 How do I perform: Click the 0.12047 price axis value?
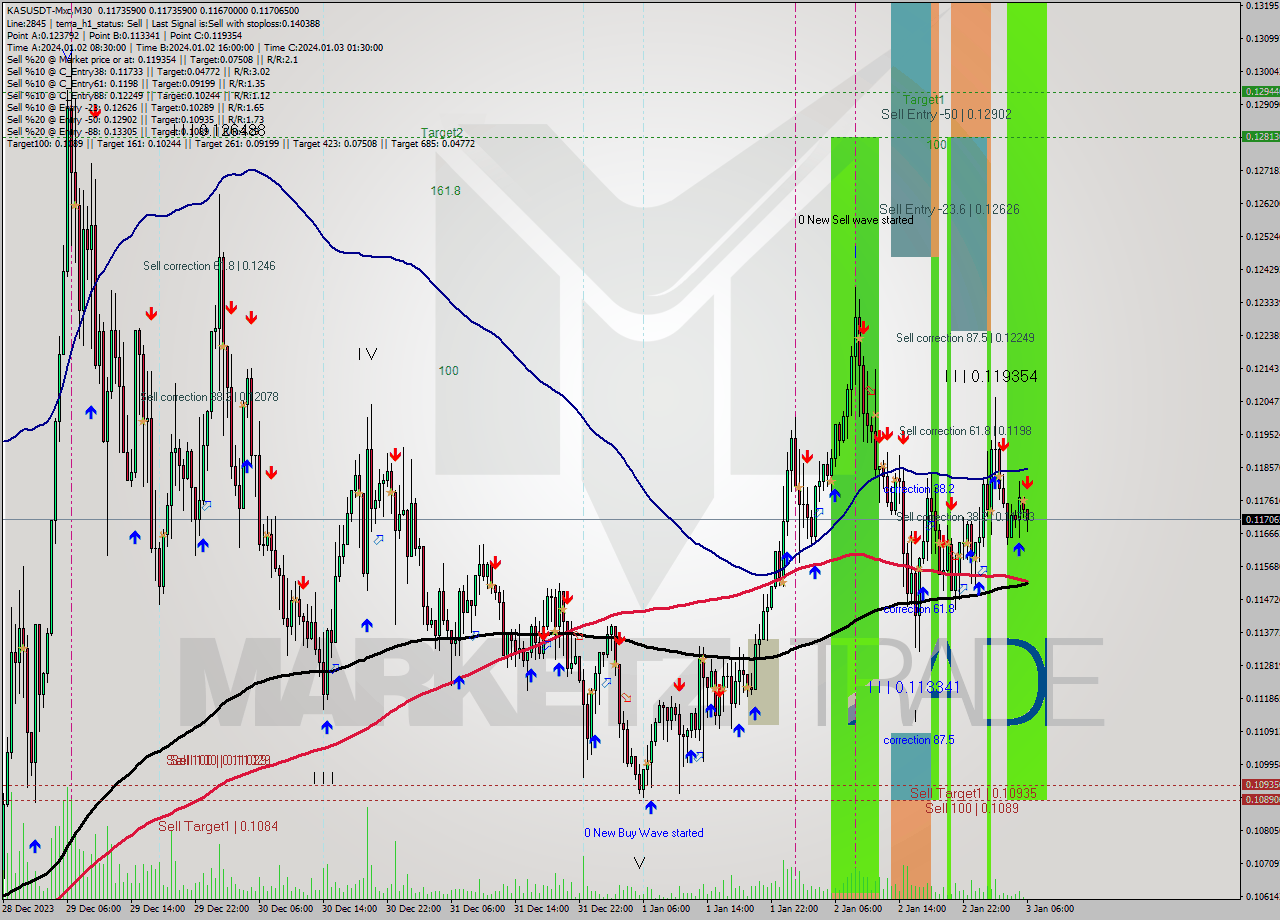point(1262,402)
